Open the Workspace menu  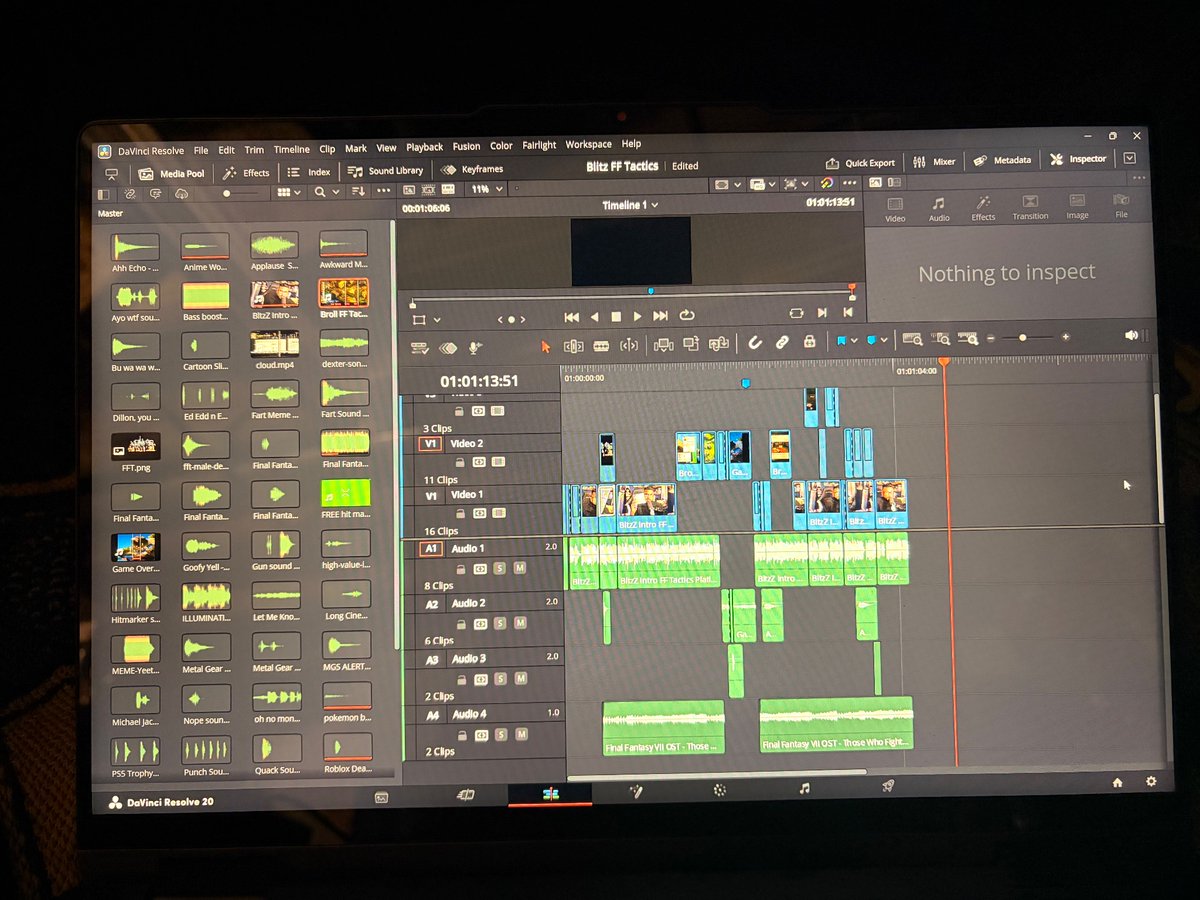588,144
